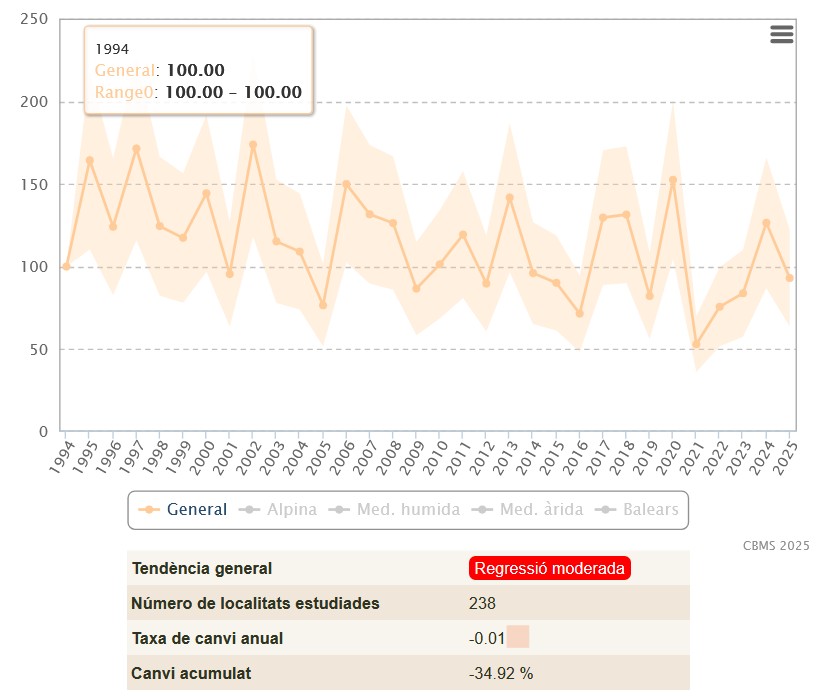Screen dimensions: 821x696
Task: Select the 2009 data point
Action: [x=416, y=289]
